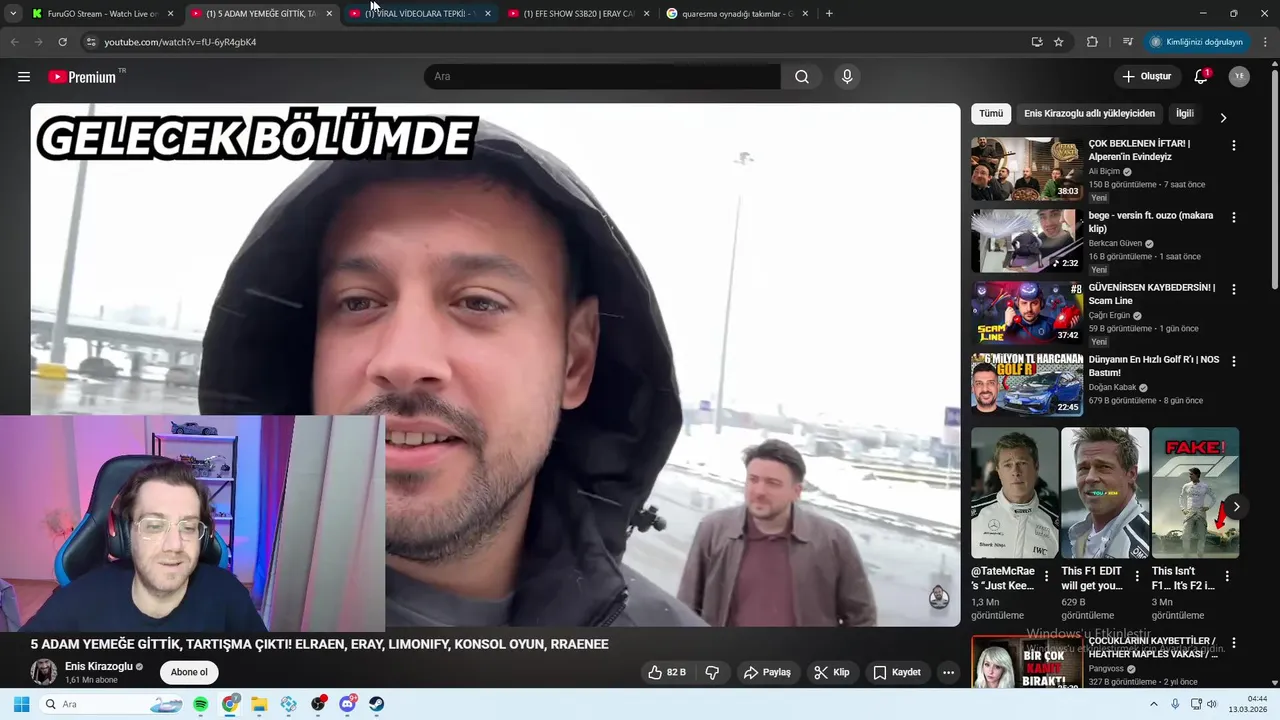Close the EFE SHOW S3B20 tab

(646, 14)
